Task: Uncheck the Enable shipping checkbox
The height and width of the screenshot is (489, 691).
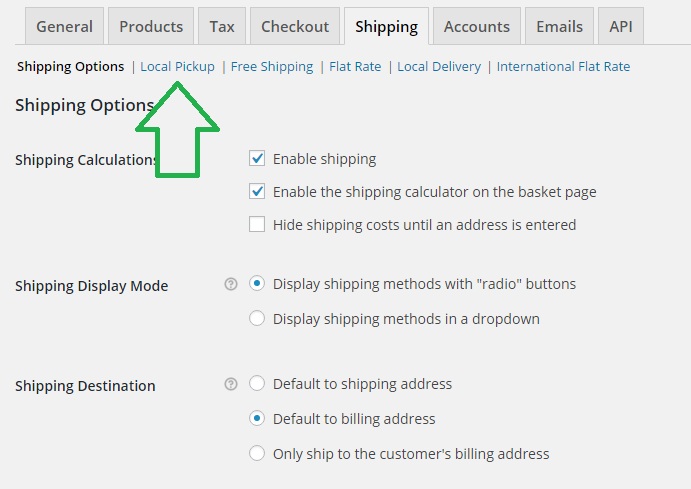Action: point(257,158)
